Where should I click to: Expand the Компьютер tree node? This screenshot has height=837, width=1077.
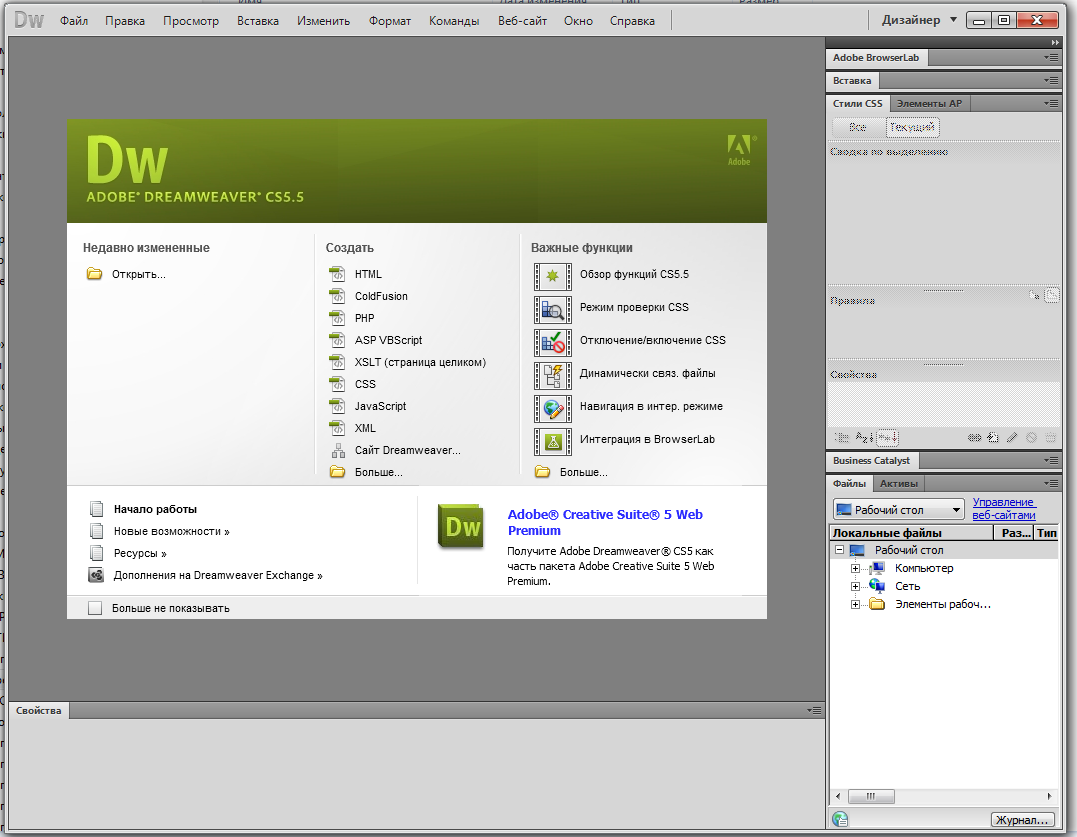(855, 568)
